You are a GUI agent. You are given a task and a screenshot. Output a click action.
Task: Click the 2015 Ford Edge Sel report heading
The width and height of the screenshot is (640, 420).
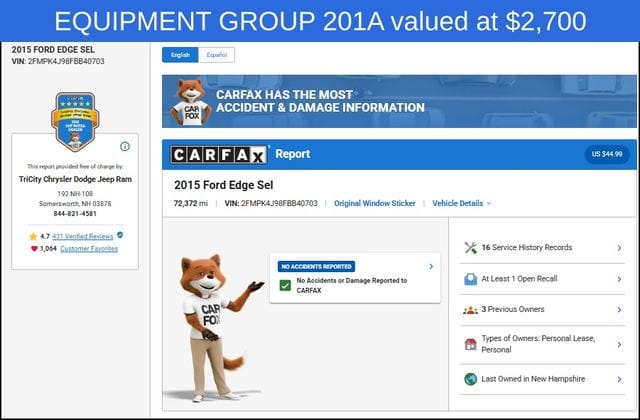224,185
